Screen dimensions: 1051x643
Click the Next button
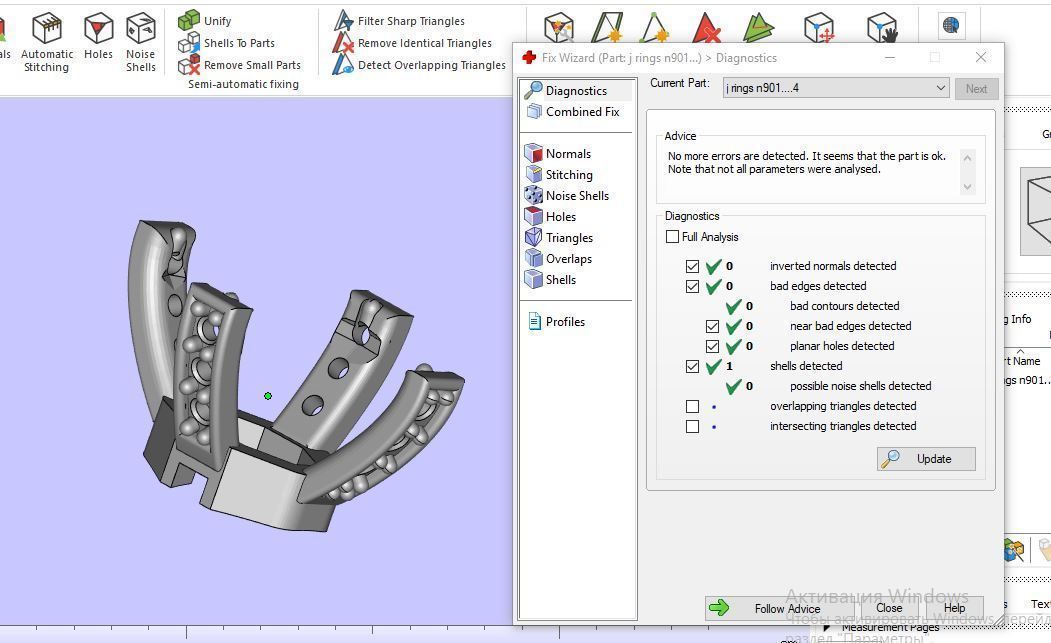coord(976,89)
